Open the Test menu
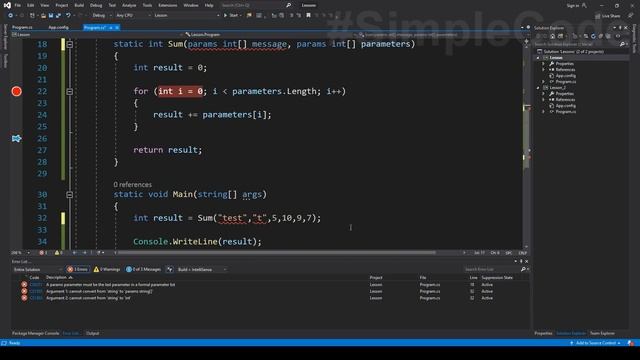 click(112, 5)
